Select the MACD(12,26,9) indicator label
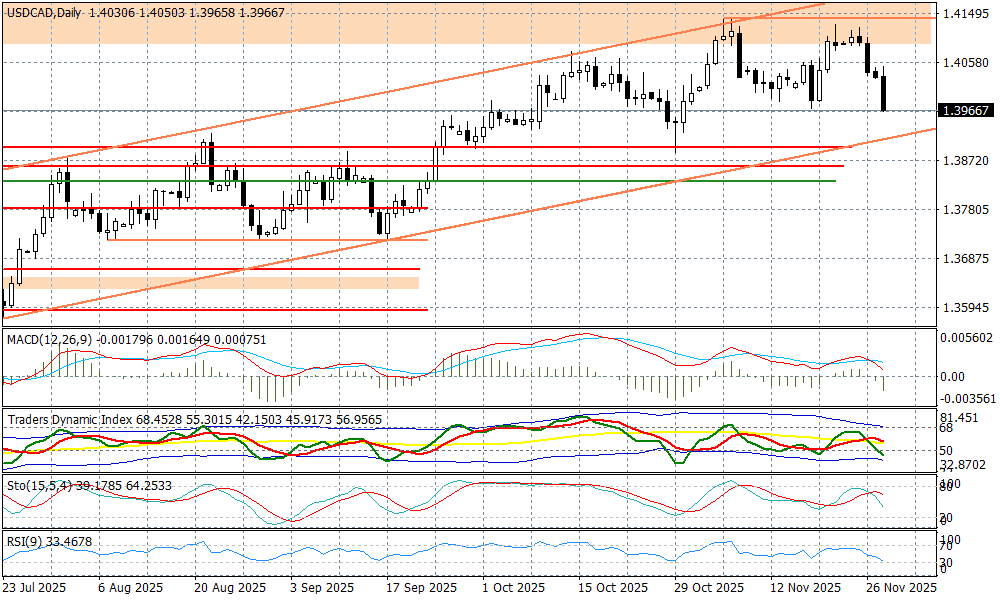The image size is (1000, 600). pos(48,340)
